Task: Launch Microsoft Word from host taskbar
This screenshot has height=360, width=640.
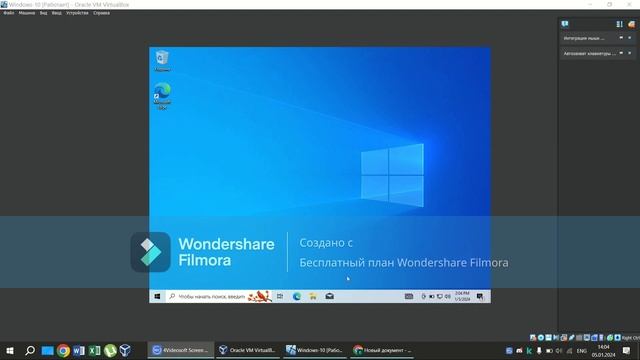Action: tap(79, 351)
